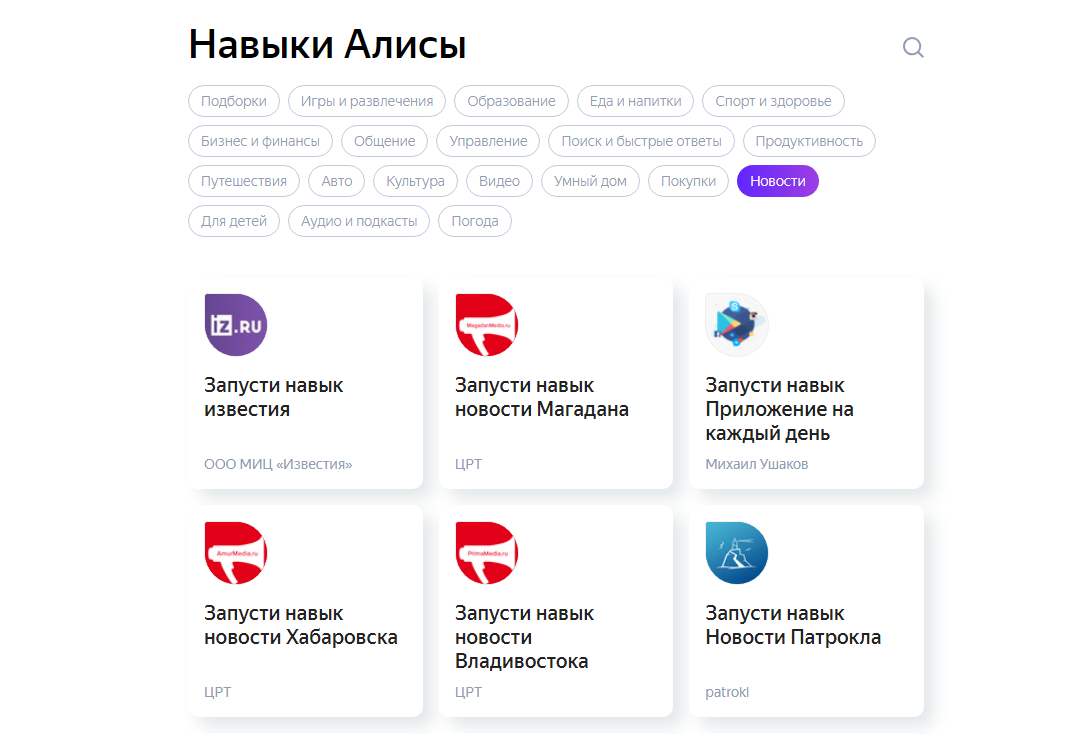The height and width of the screenshot is (734, 1089).
Task: Click the iz.ru Известия skill icon
Action: 236,324
